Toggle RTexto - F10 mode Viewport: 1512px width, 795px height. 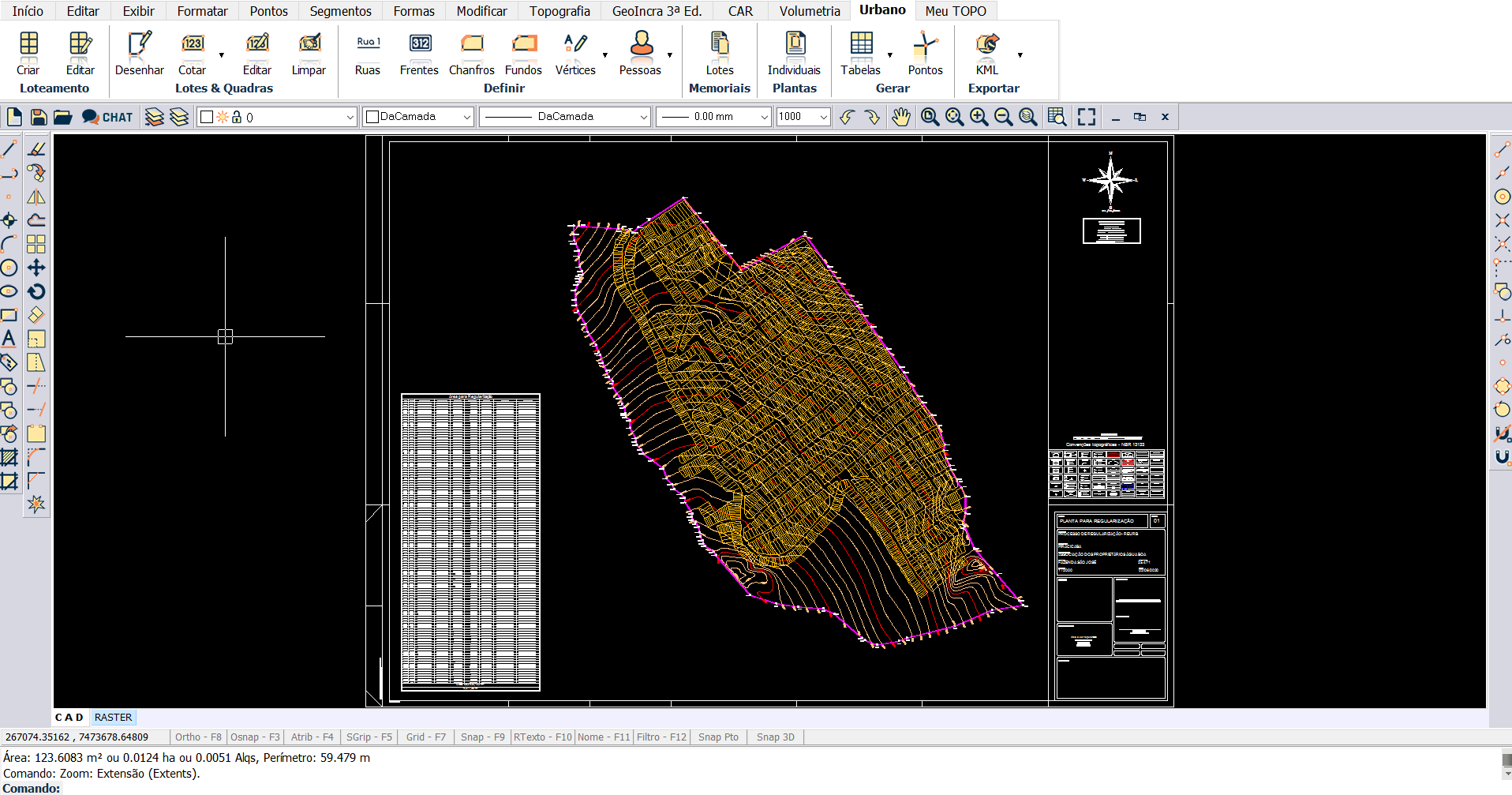pos(543,737)
